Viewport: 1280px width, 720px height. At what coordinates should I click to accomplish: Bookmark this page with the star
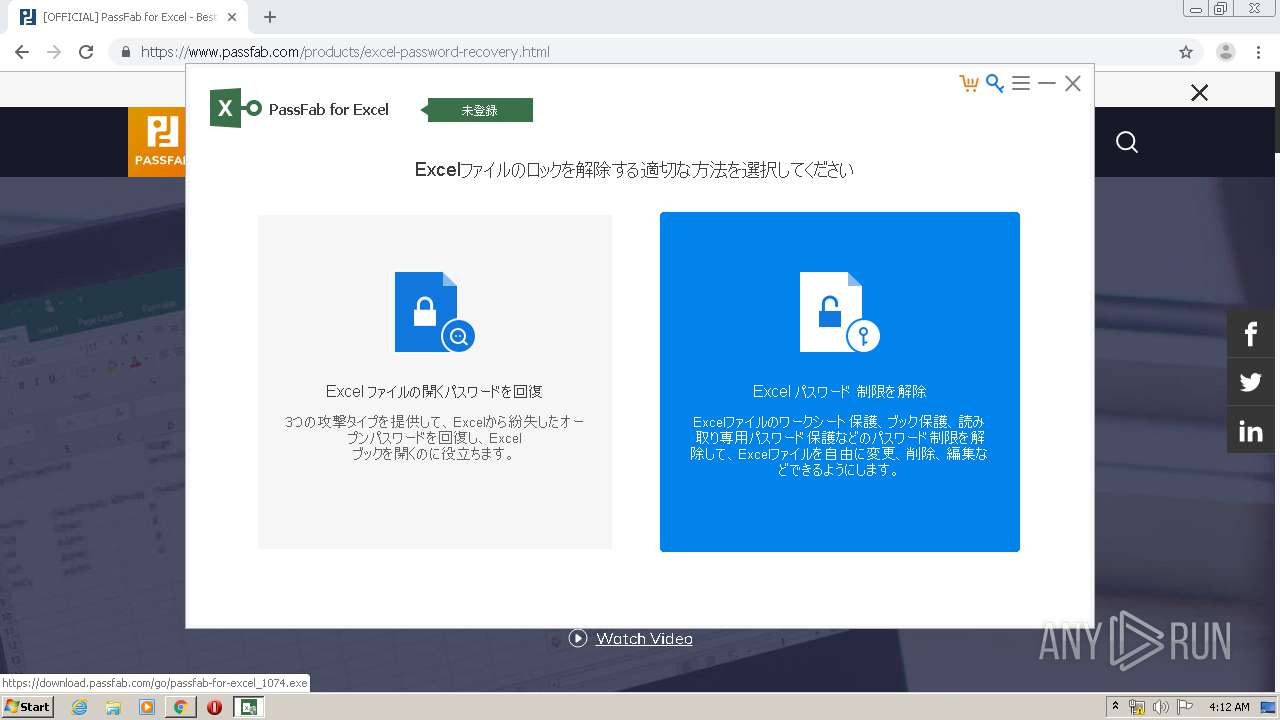click(x=1186, y=52)
